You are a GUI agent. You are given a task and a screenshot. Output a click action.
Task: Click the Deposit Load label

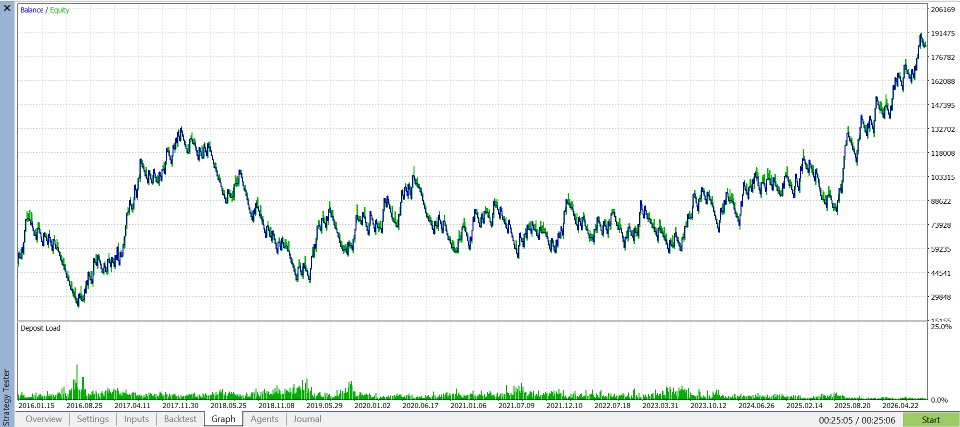pyautogui.click(x=40, y=328)
